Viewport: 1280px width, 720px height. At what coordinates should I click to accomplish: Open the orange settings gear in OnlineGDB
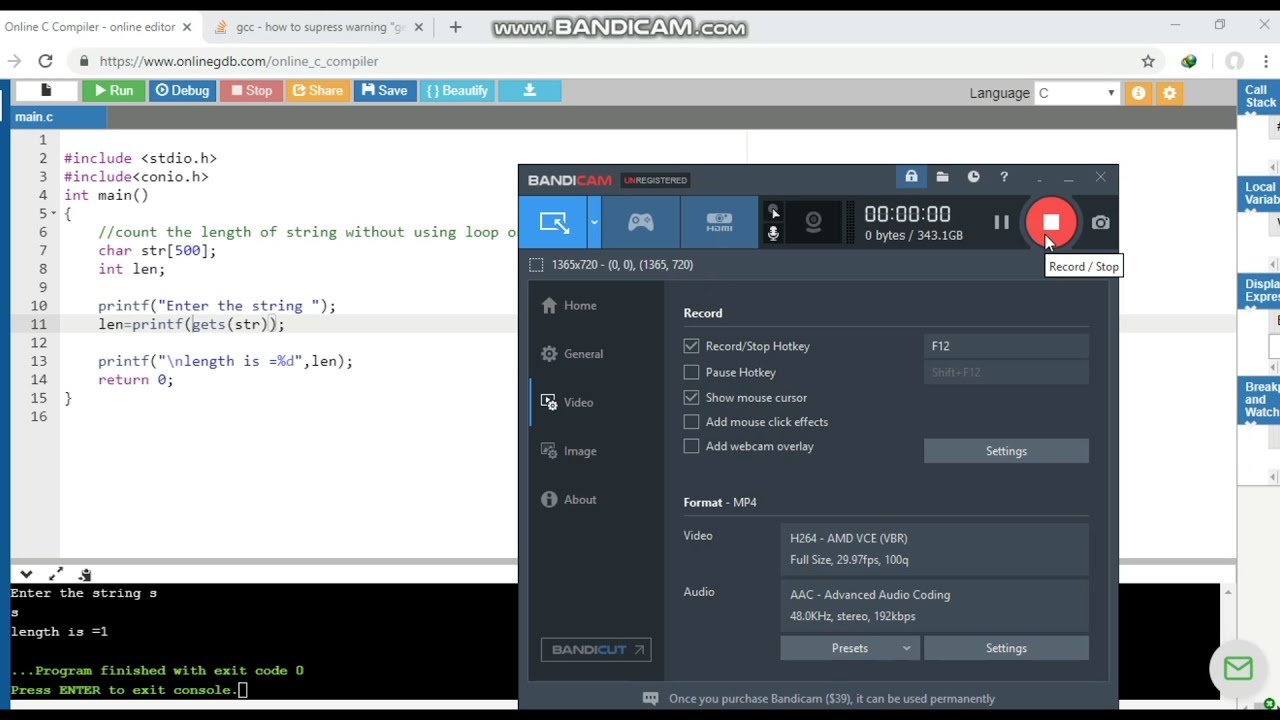pyautogui.click(x=1169, y=93)
